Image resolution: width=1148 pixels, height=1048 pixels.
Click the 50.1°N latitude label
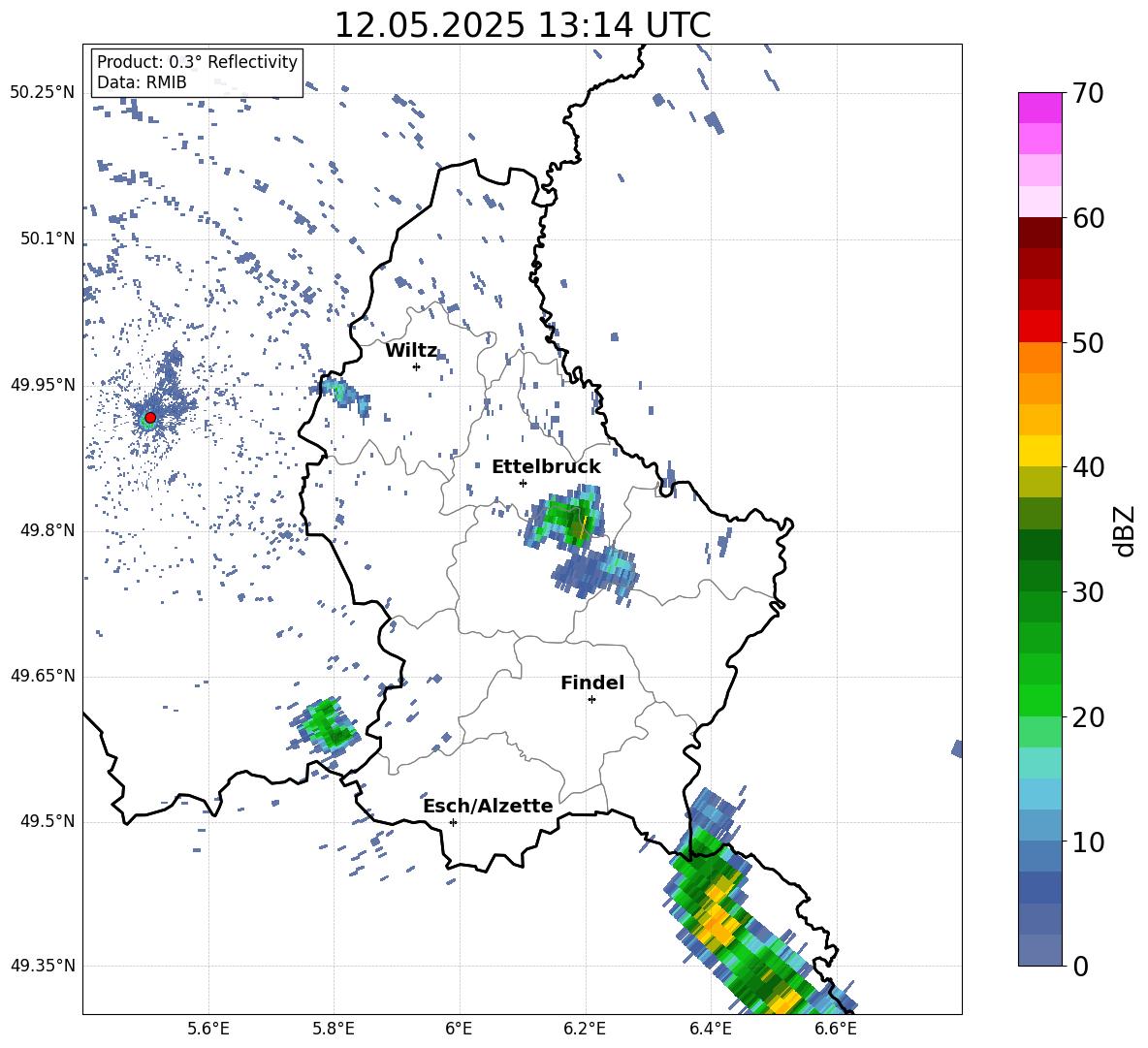pos(48,239)
